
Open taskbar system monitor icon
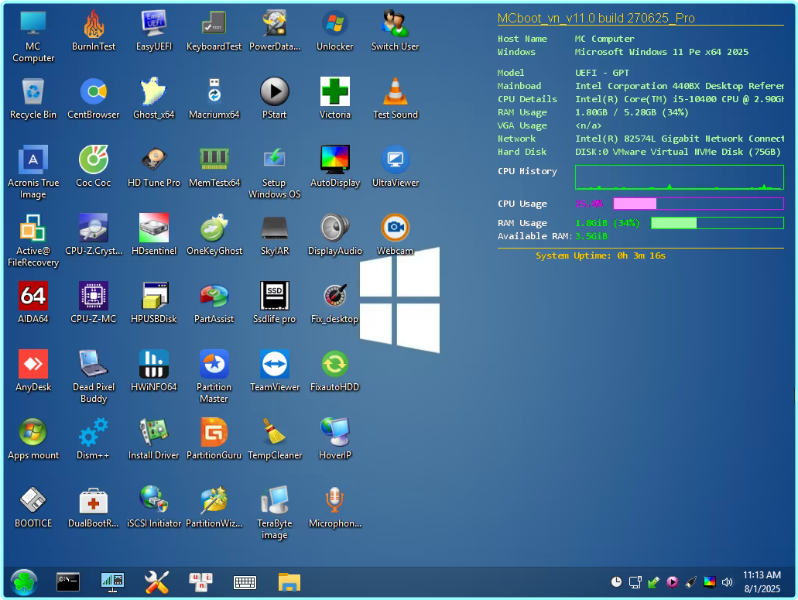112,582
